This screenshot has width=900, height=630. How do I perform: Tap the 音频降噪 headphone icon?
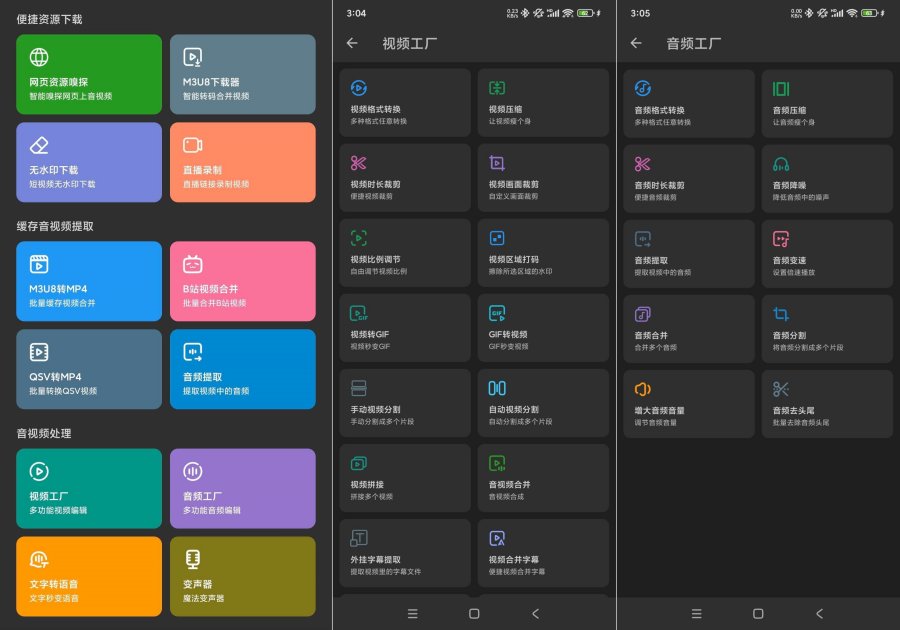point(781,164)
